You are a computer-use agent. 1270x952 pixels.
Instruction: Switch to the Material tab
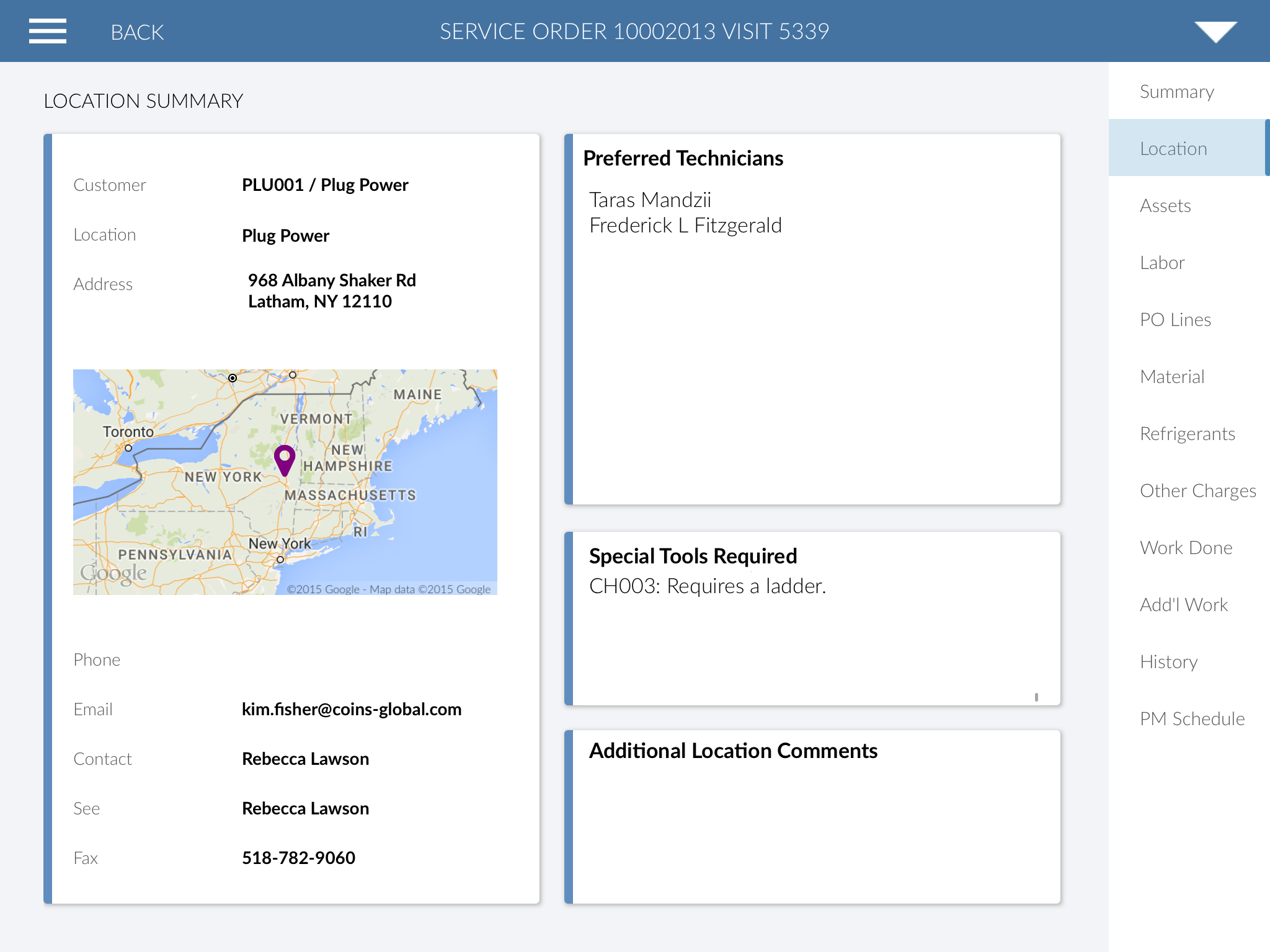[x=1189, y=376]
